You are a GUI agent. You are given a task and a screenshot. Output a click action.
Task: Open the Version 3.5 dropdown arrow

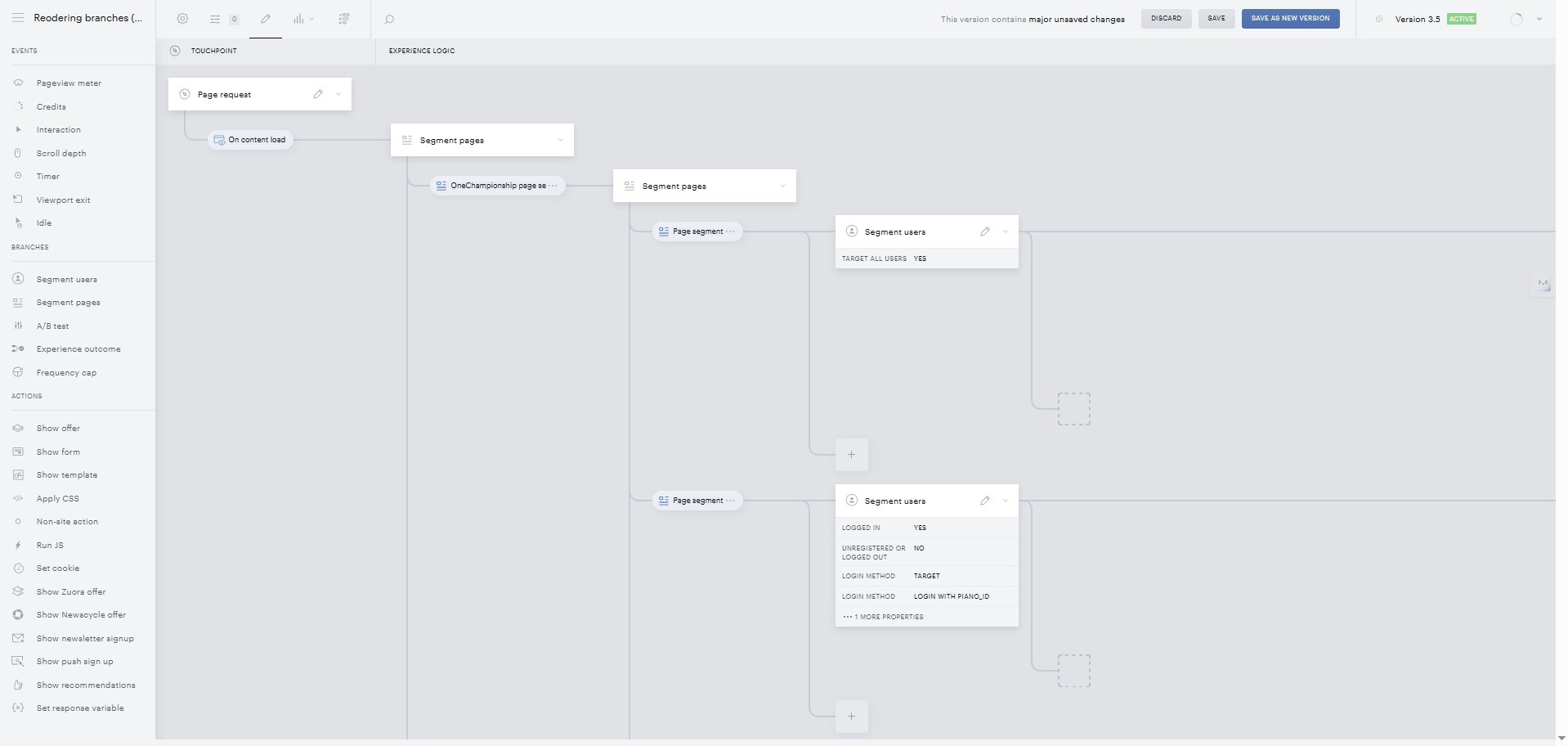[1539, 19]
